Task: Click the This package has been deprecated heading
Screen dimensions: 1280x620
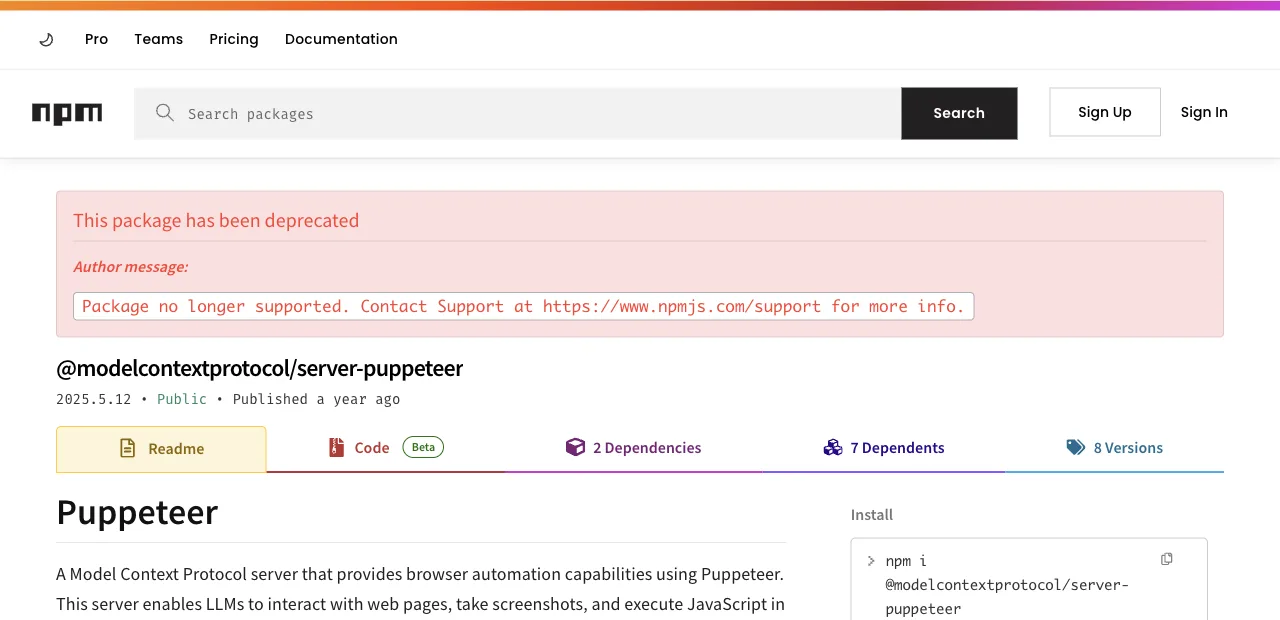Action: [216, 221]
